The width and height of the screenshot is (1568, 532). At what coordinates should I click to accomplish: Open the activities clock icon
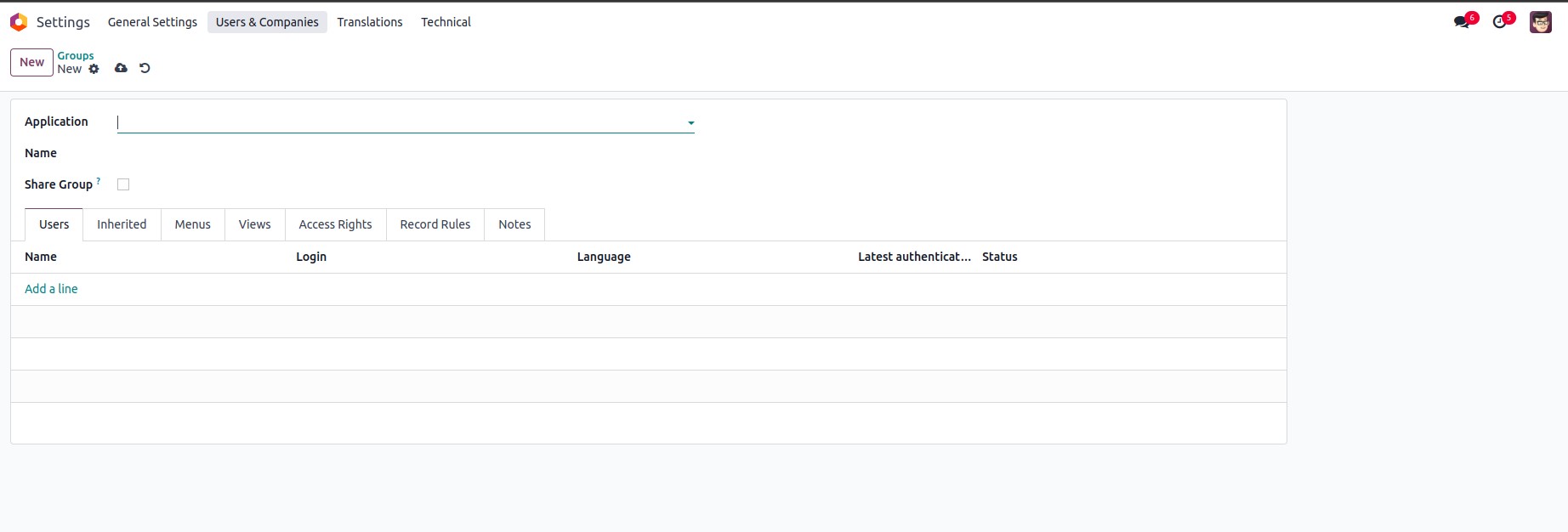click(x=1500, y=22)
